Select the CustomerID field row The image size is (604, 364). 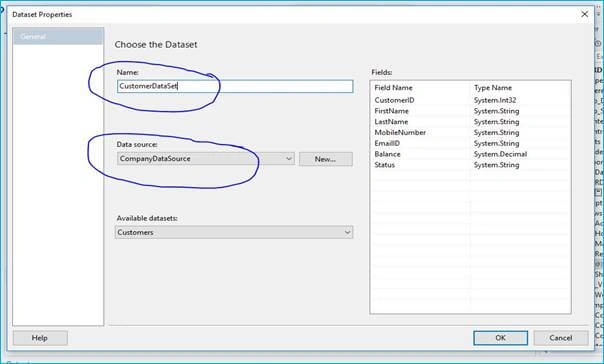470,100
